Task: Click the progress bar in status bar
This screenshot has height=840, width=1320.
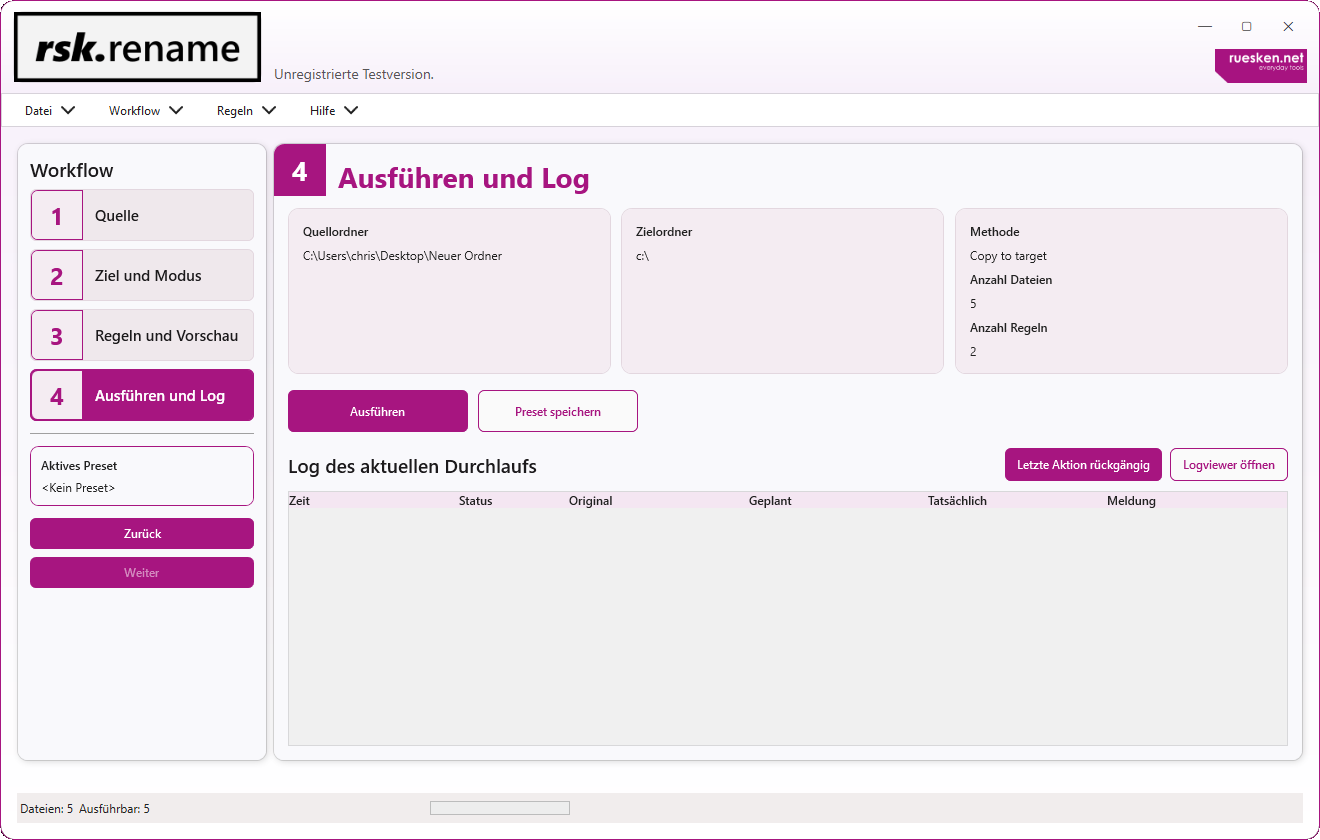Action: (499, 808)
